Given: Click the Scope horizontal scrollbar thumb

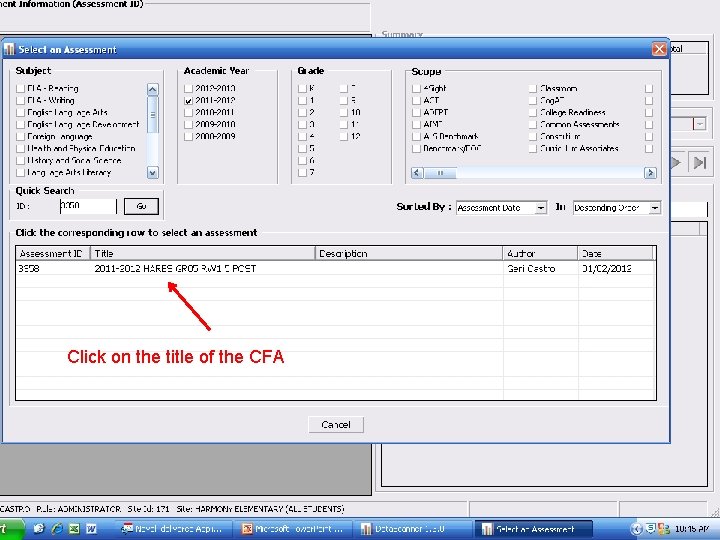Looking at the screenshot, I should [440, 173].
